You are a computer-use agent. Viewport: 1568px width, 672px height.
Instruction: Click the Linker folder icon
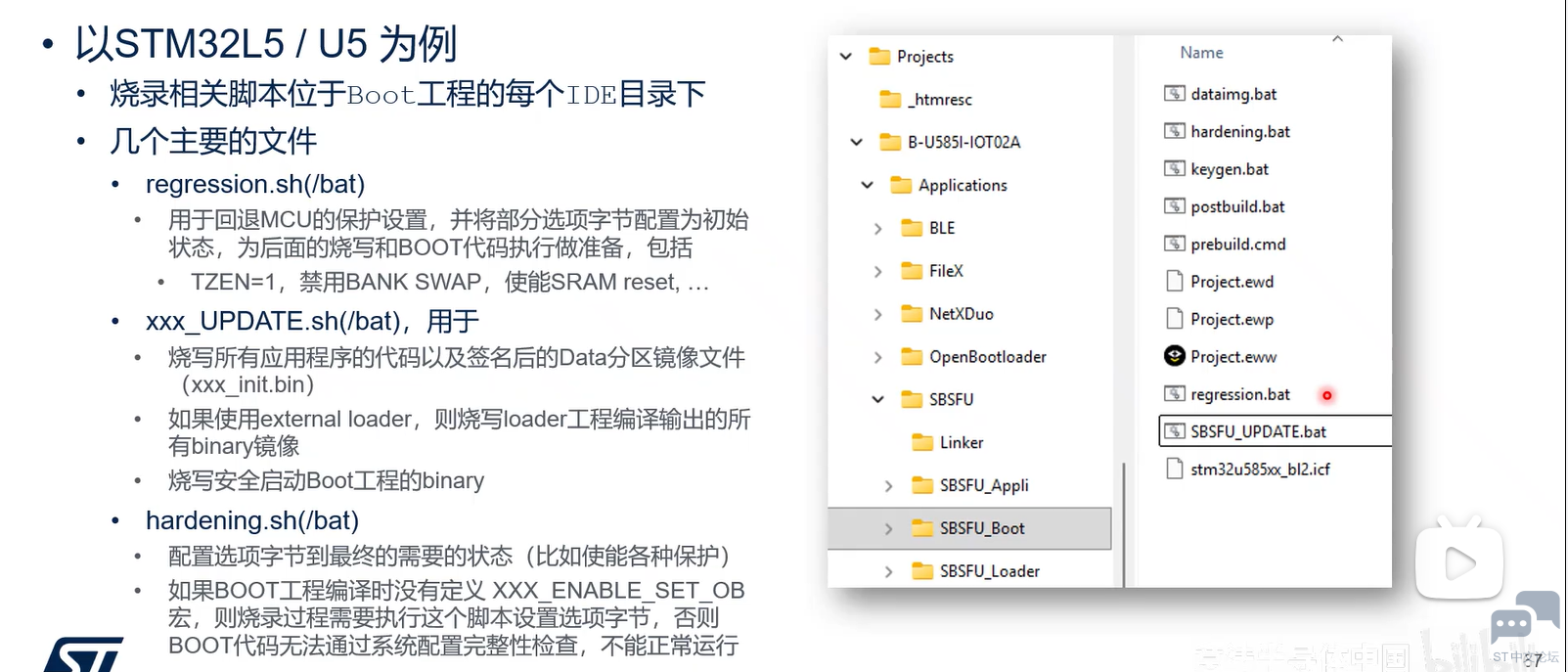tap(922, 442)
